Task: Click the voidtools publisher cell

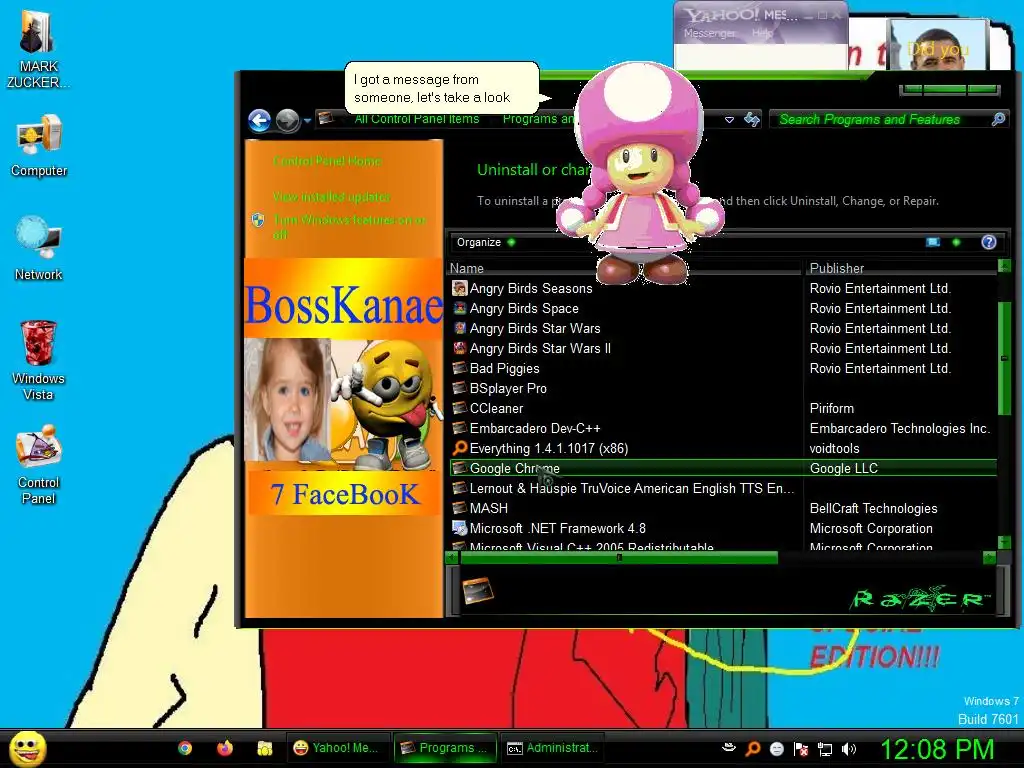Action: [835, 448]
